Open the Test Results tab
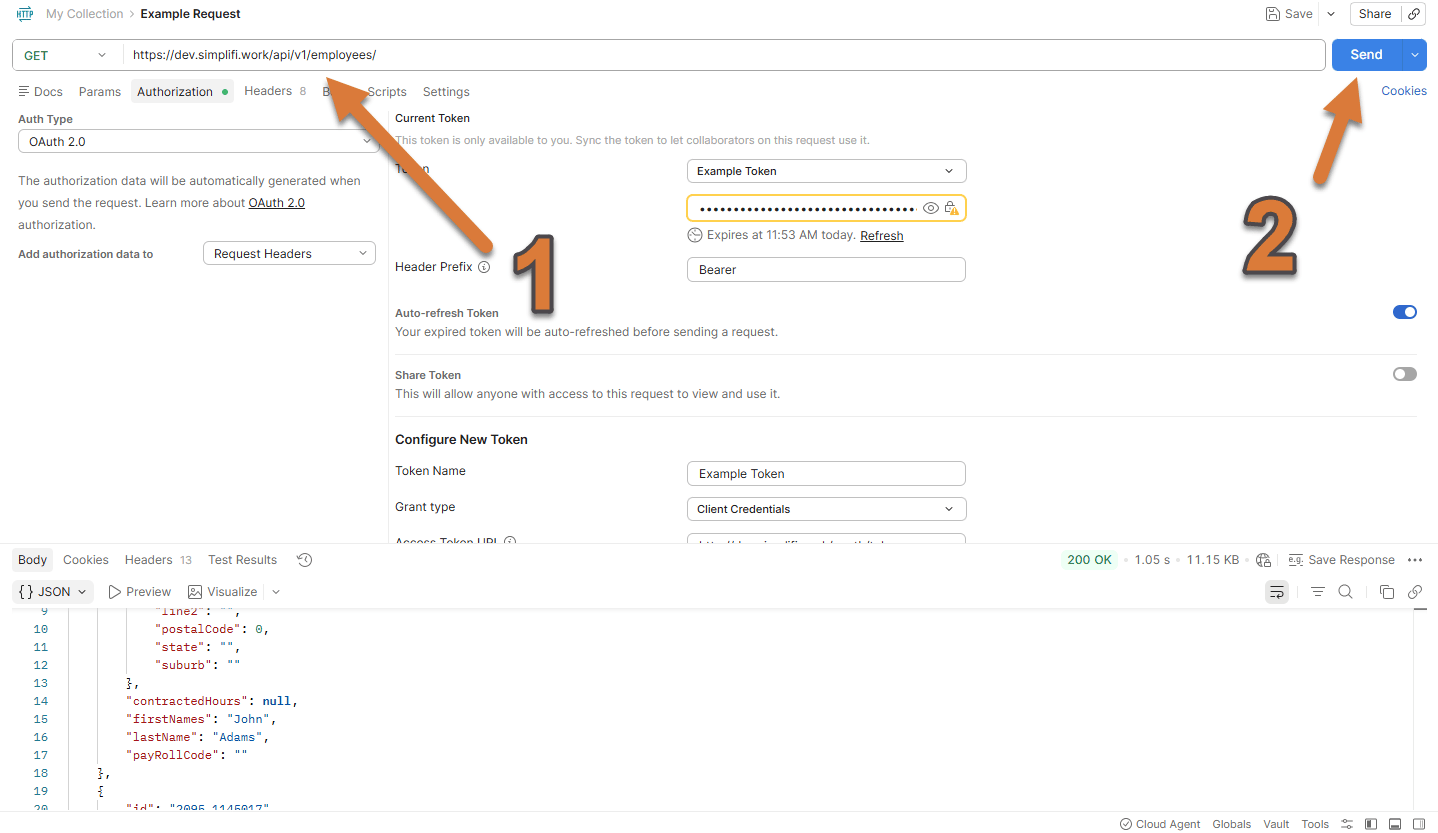1438x833 pixels. (242, 560)
